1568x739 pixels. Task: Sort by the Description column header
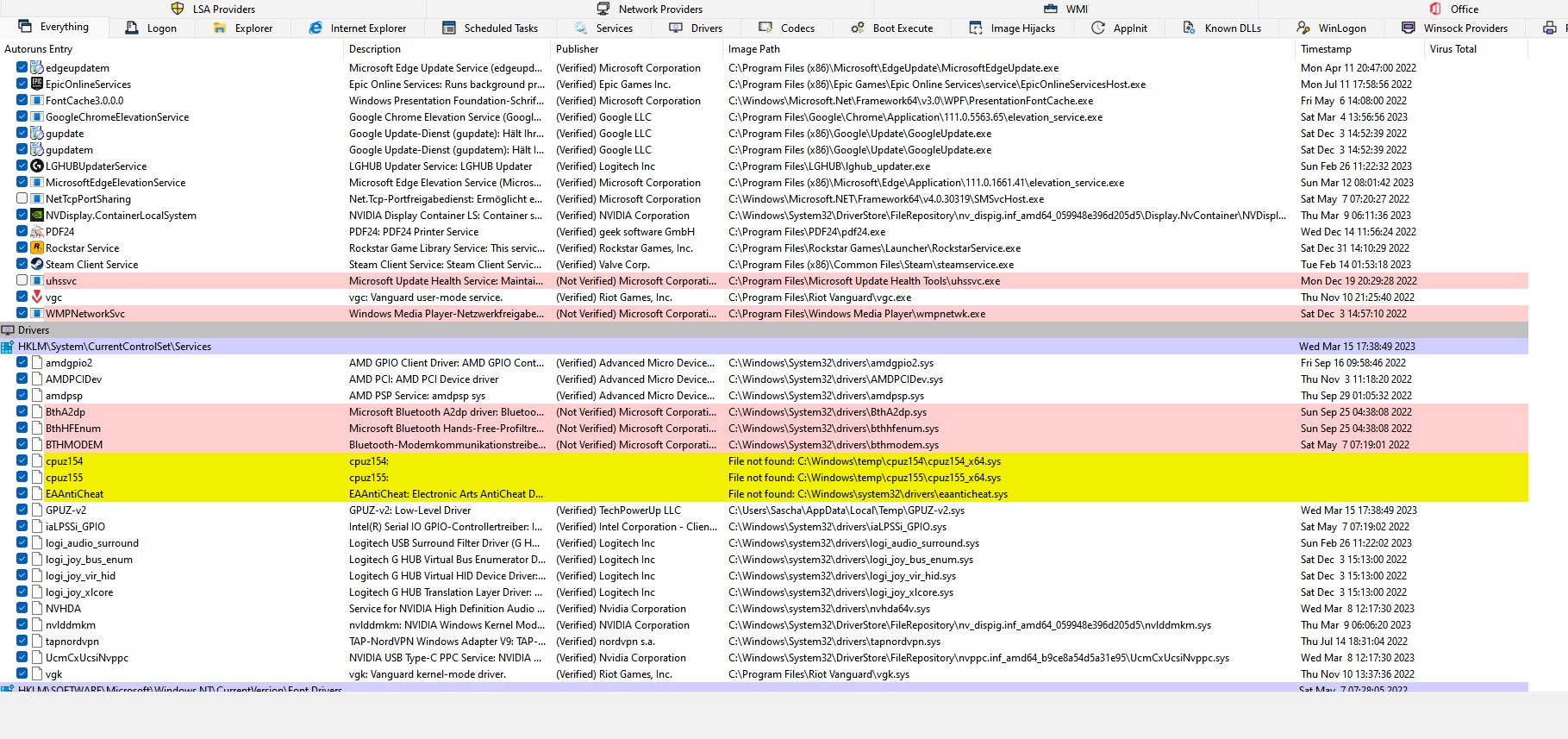447,49
